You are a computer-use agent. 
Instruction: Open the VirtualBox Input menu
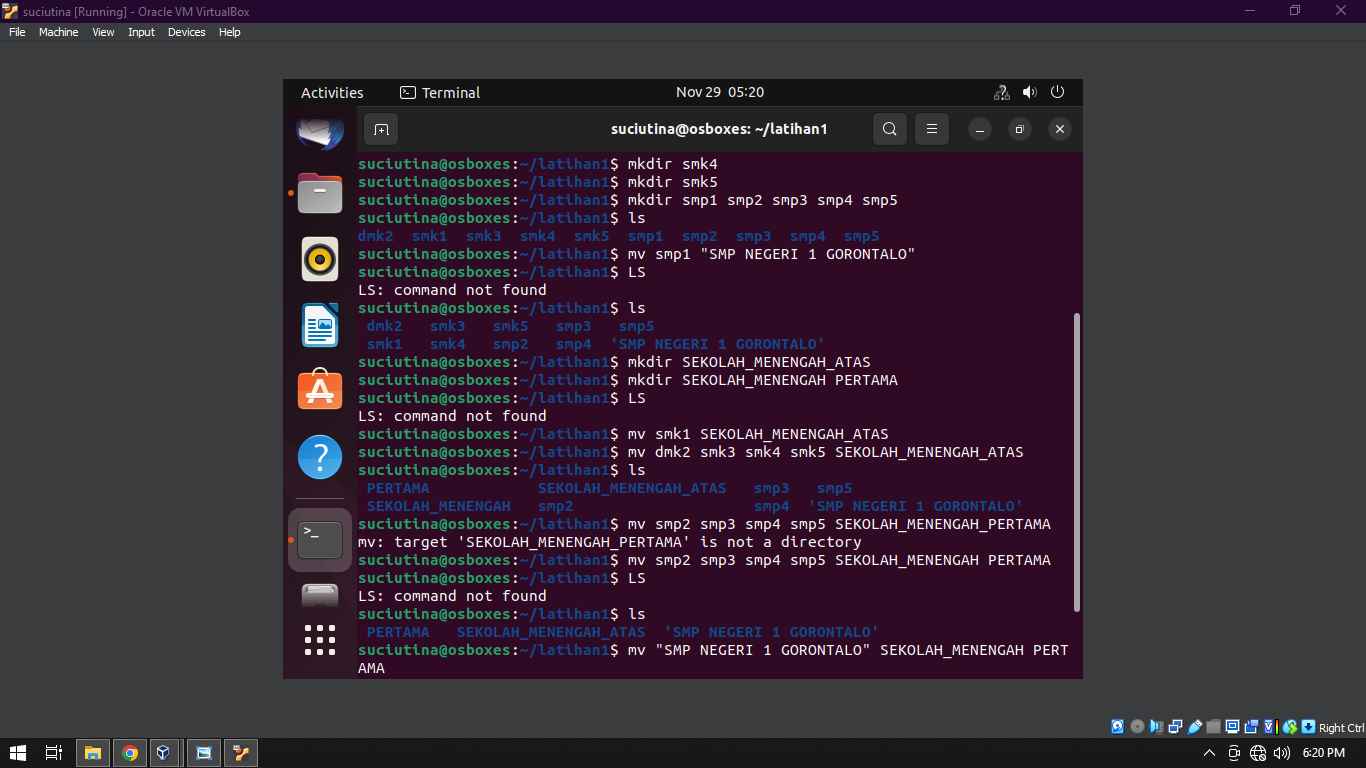[141, 32]
